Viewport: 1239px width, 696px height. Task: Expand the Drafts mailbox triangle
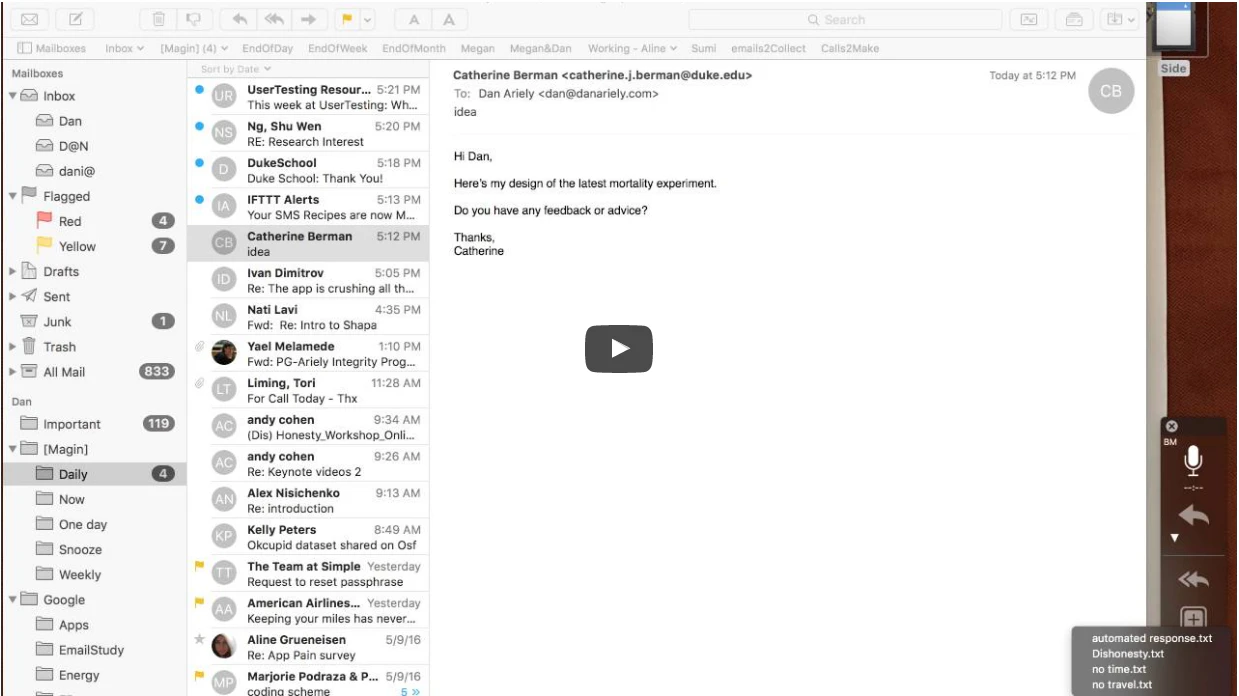click(13, 271)
